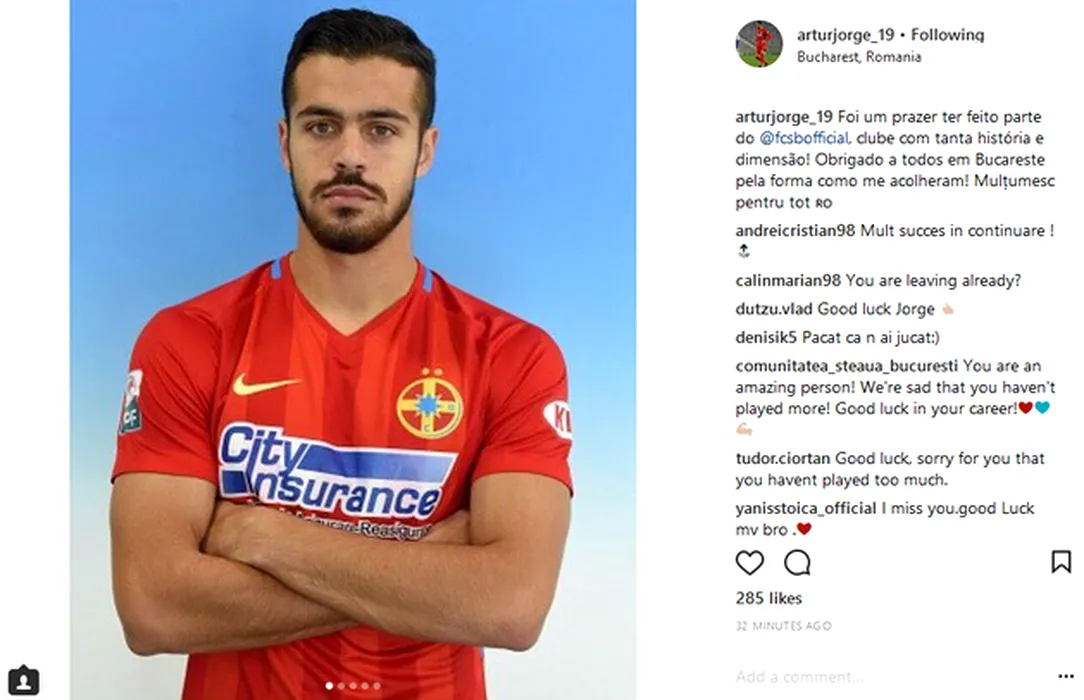Save post with bookmark icon
Image resolution: width=1084 pixels, height=700 pixels.
(x=1060, y=562)
